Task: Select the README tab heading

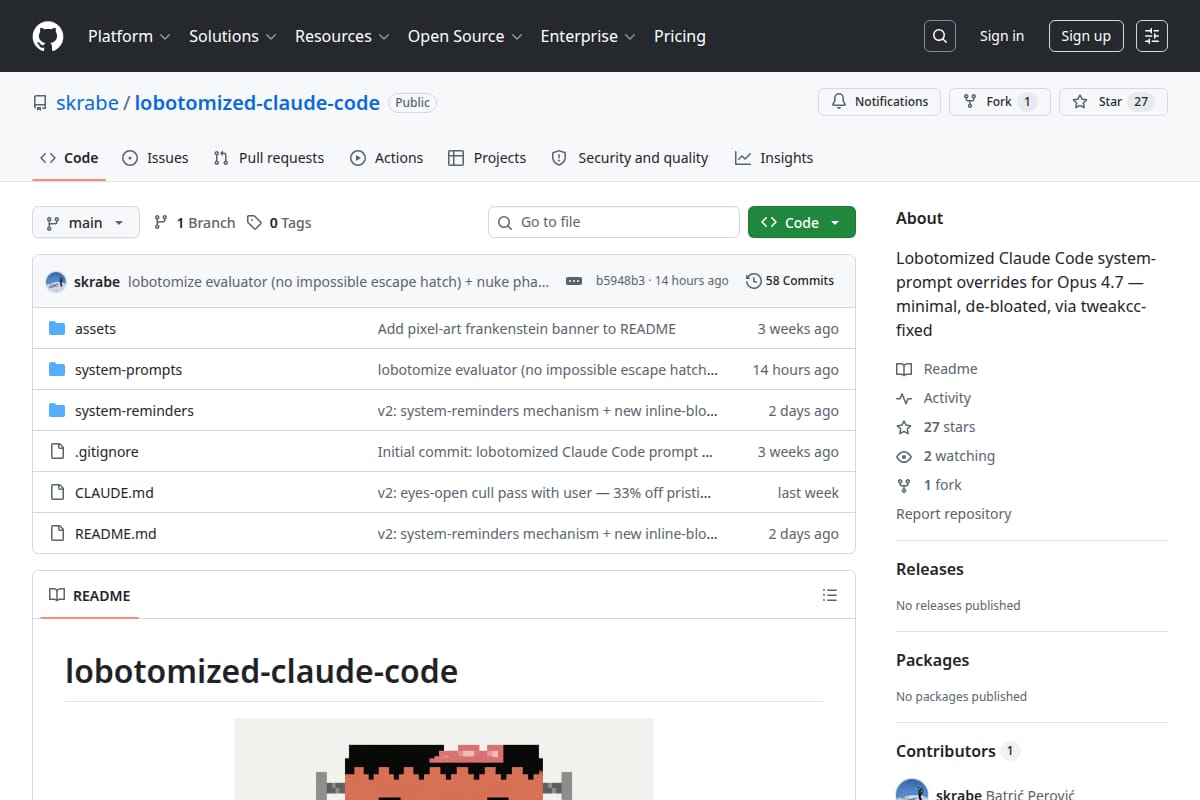Action: (x=90, y=595)
